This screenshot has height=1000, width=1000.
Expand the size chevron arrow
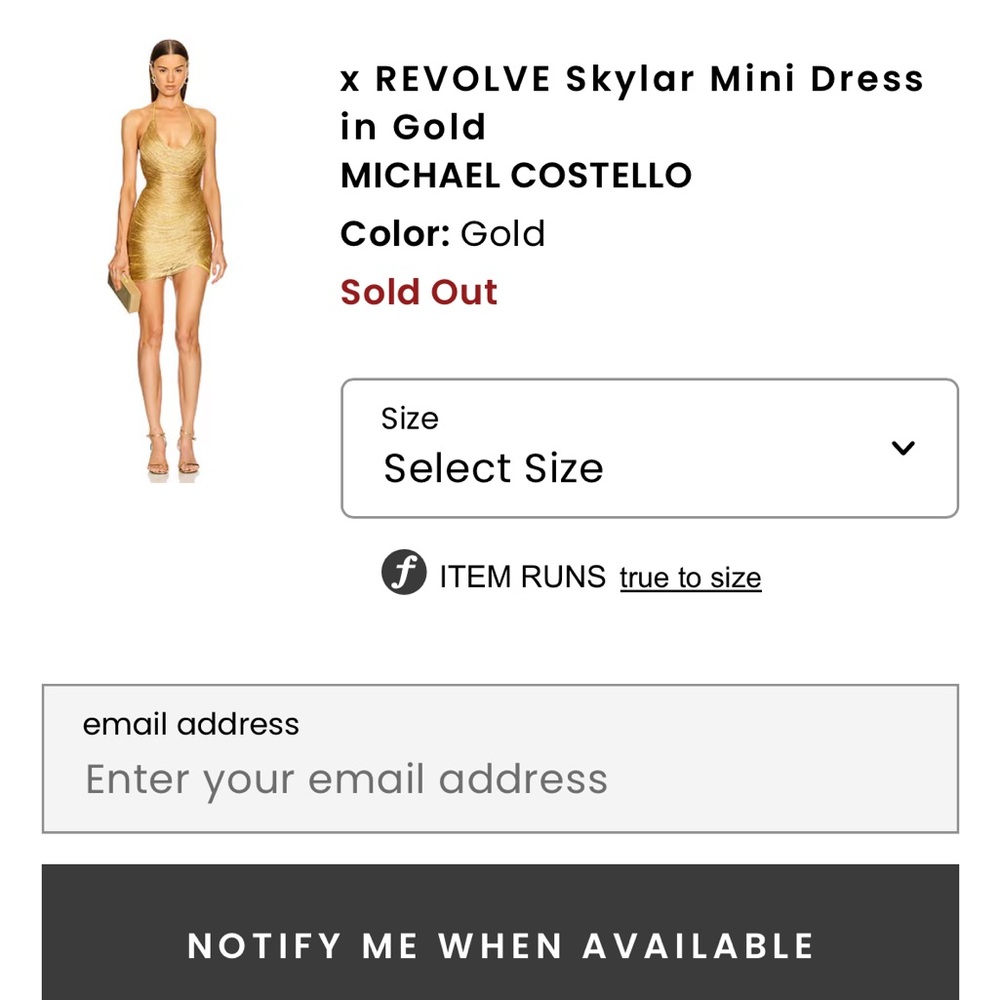coord(903,448)
